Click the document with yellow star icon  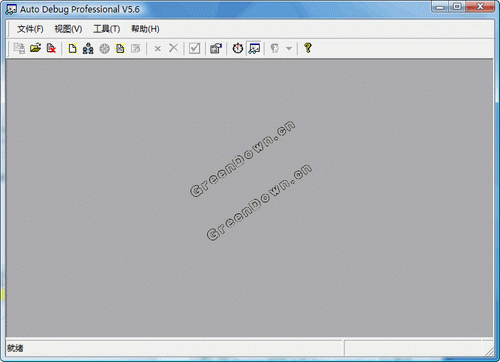[x=120, y=48]
